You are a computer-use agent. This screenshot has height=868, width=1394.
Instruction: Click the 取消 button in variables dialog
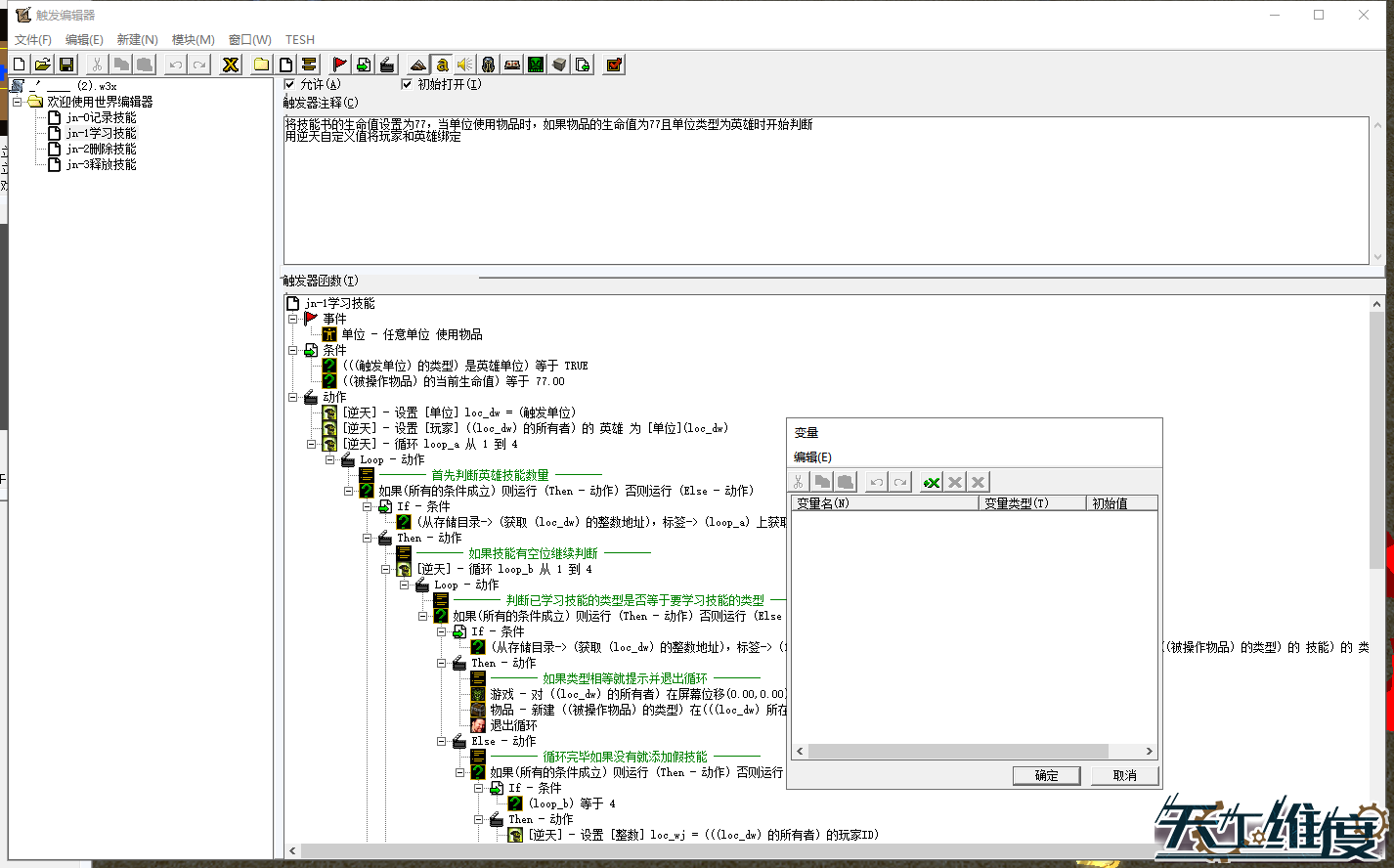coord(1124,775)
